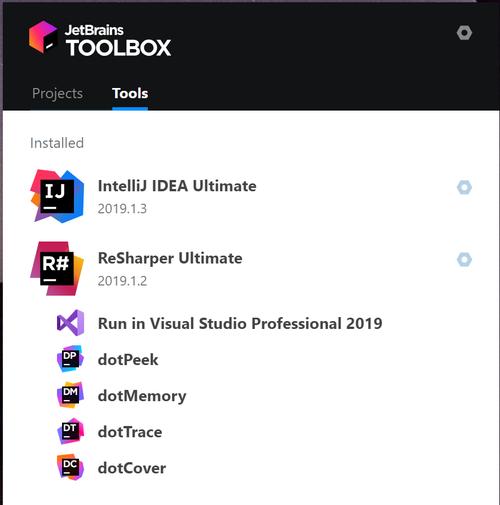Click the ReSharper R# icon
500x505 pixels.
[x=57, y=268]
